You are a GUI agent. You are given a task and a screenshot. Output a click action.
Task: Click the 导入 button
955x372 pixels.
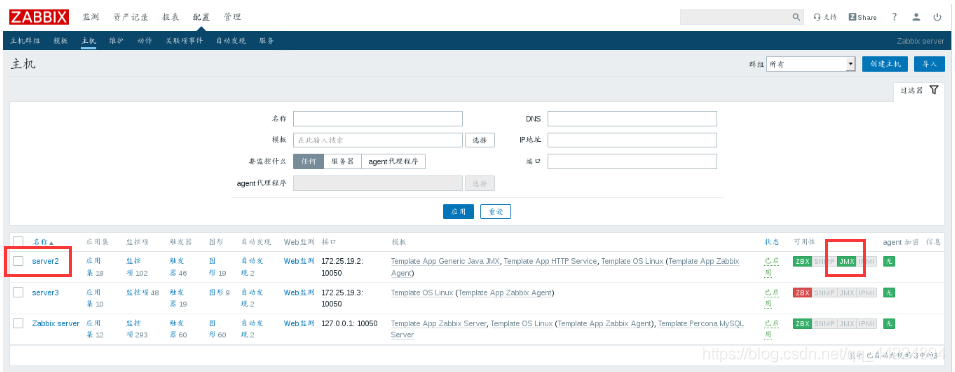929,64
